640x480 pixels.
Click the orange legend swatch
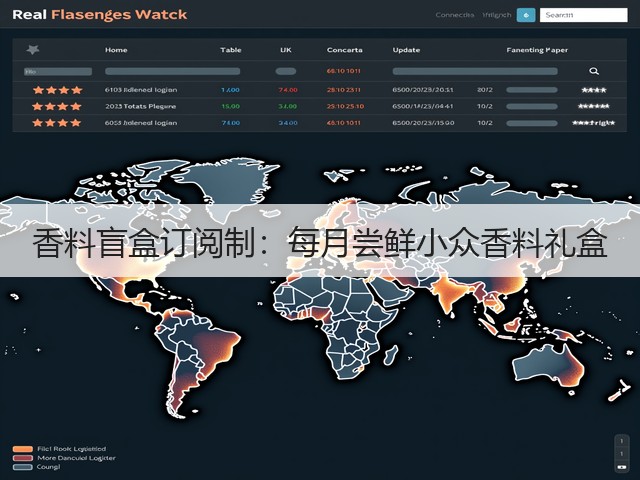(22, 449)
